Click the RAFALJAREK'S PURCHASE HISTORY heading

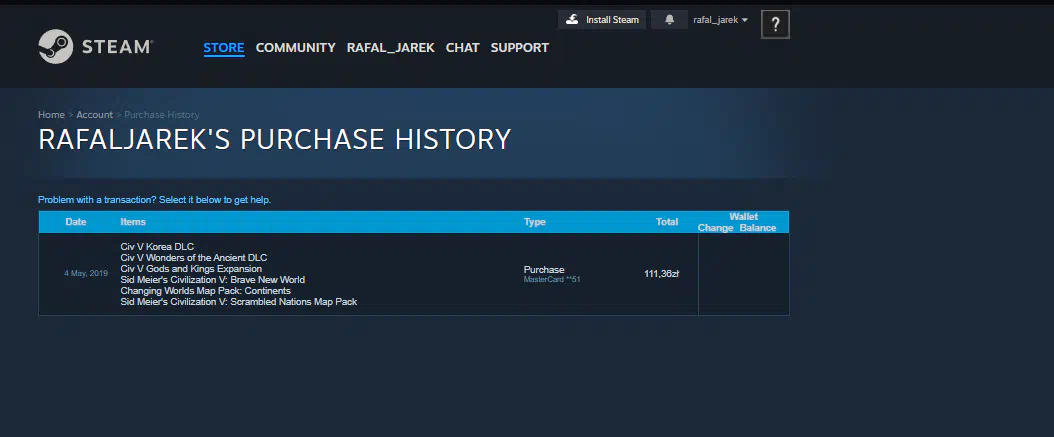(274, 139)
